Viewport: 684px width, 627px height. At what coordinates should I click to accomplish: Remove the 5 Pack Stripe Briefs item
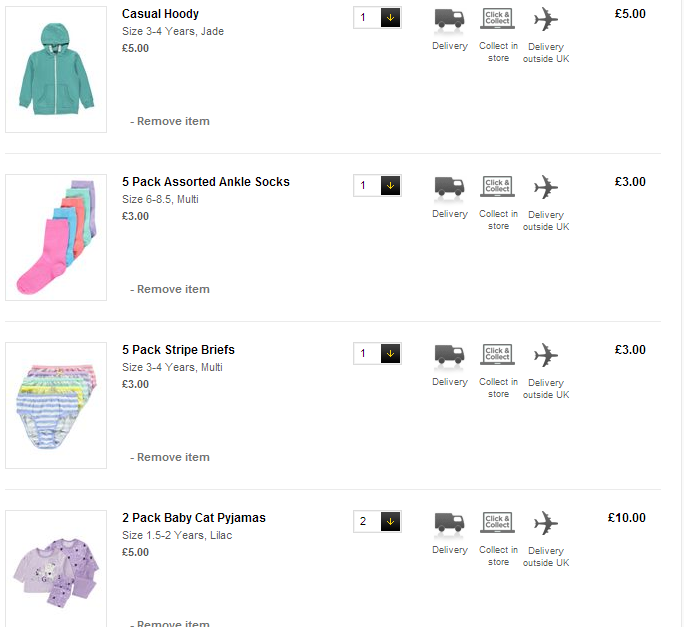pyautogui.click(x=173, y=457)
